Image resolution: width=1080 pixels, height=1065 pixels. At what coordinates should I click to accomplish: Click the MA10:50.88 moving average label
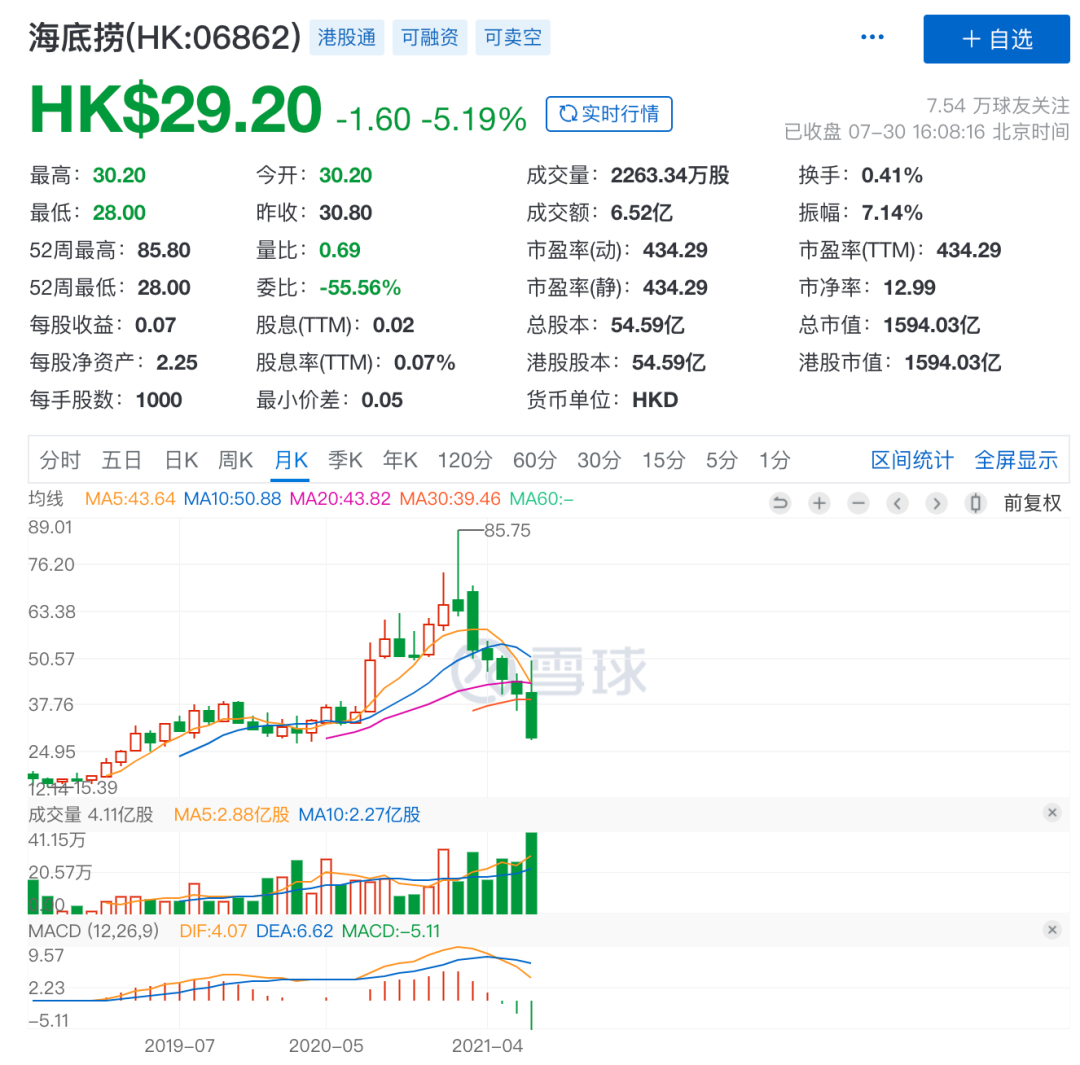232,499
